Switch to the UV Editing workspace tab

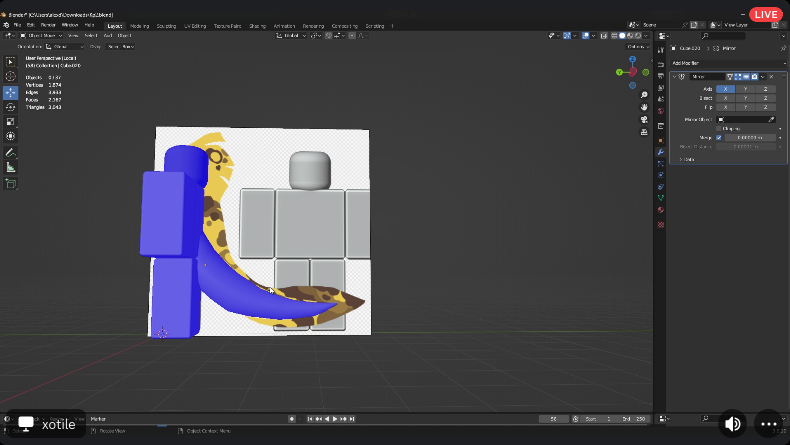coord(195,26)
